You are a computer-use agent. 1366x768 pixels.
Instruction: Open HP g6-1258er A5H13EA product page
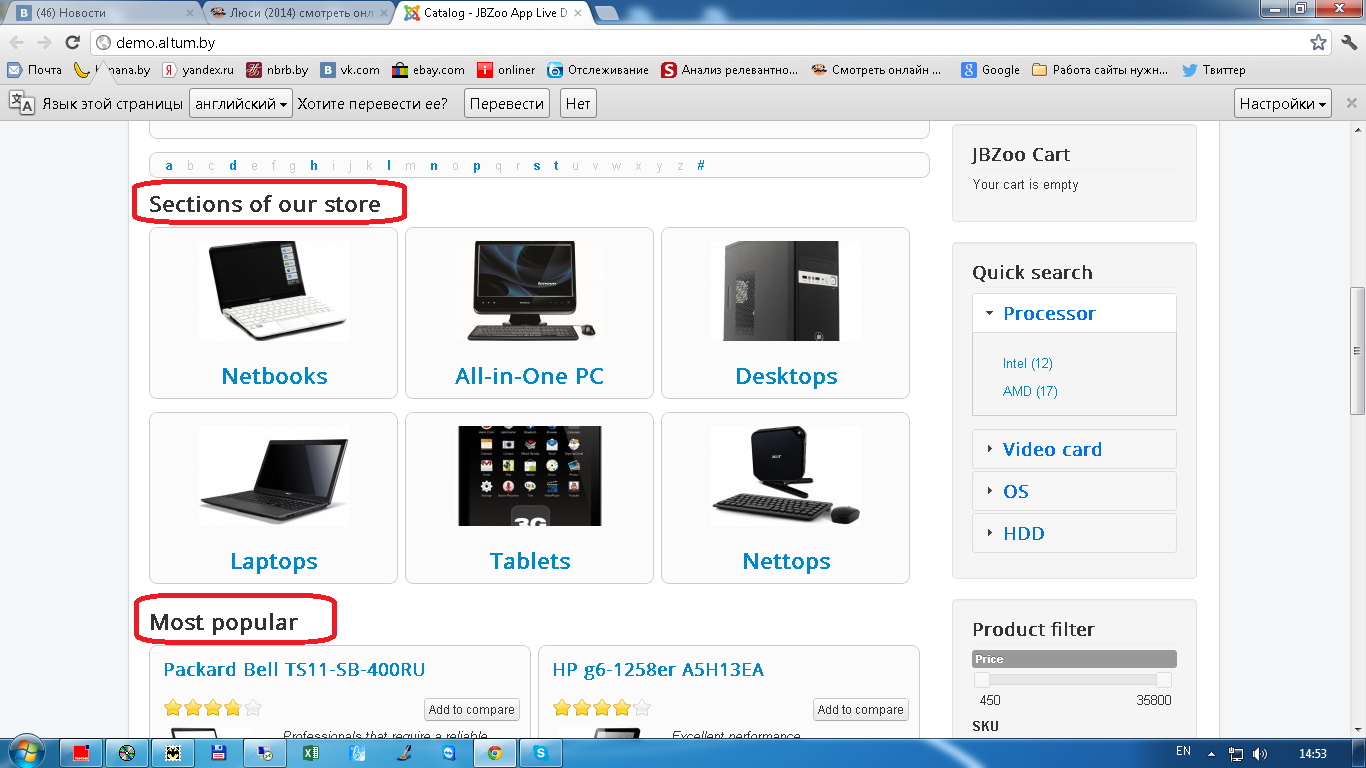658,669
